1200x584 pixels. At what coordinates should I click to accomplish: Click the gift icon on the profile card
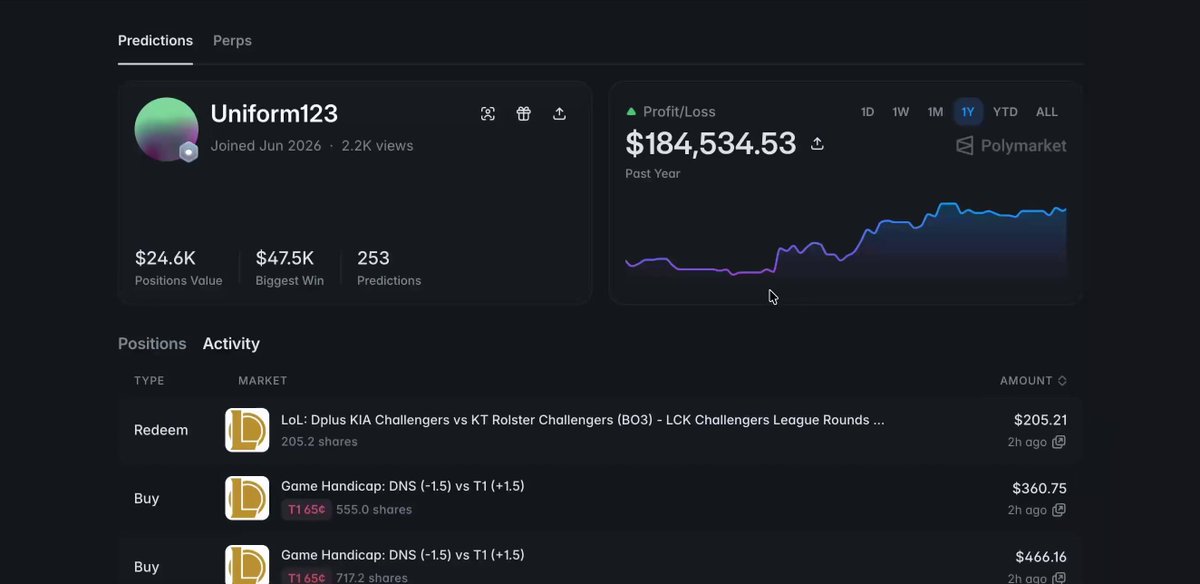coord(524,114)
